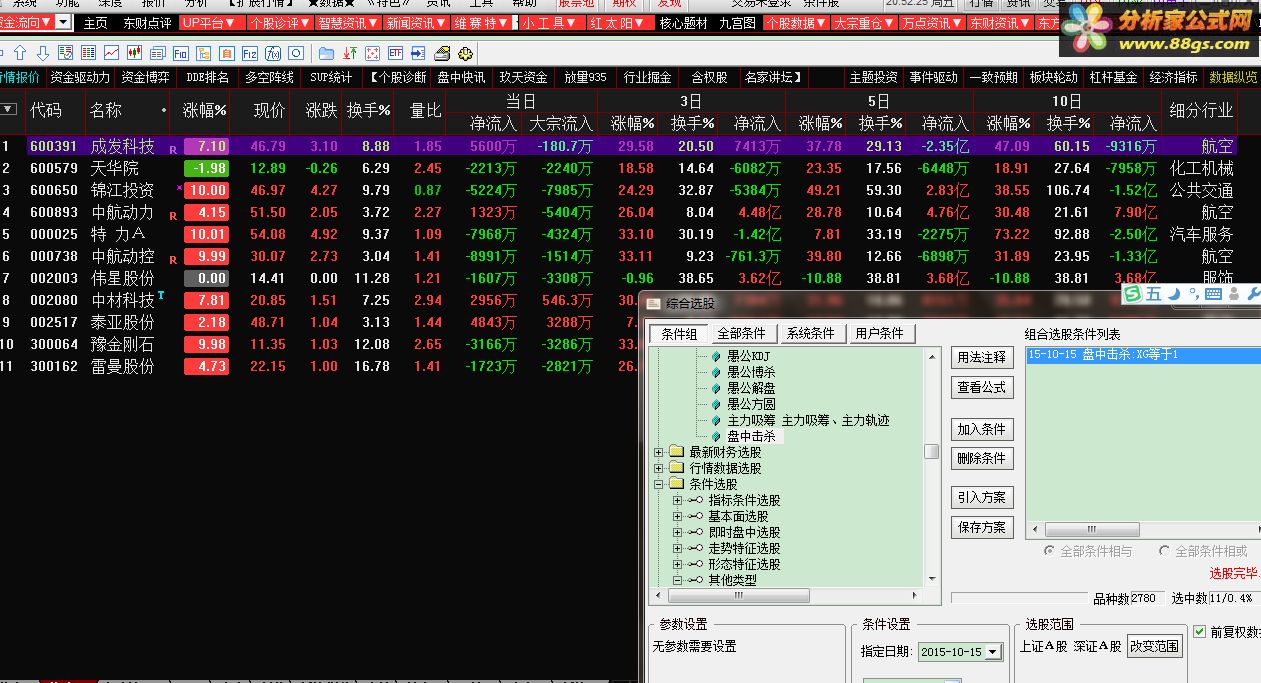Select the '全部条件相与' radio button
The width and height of the screenshot is (1261, 683).
(x=1049, y=551)
